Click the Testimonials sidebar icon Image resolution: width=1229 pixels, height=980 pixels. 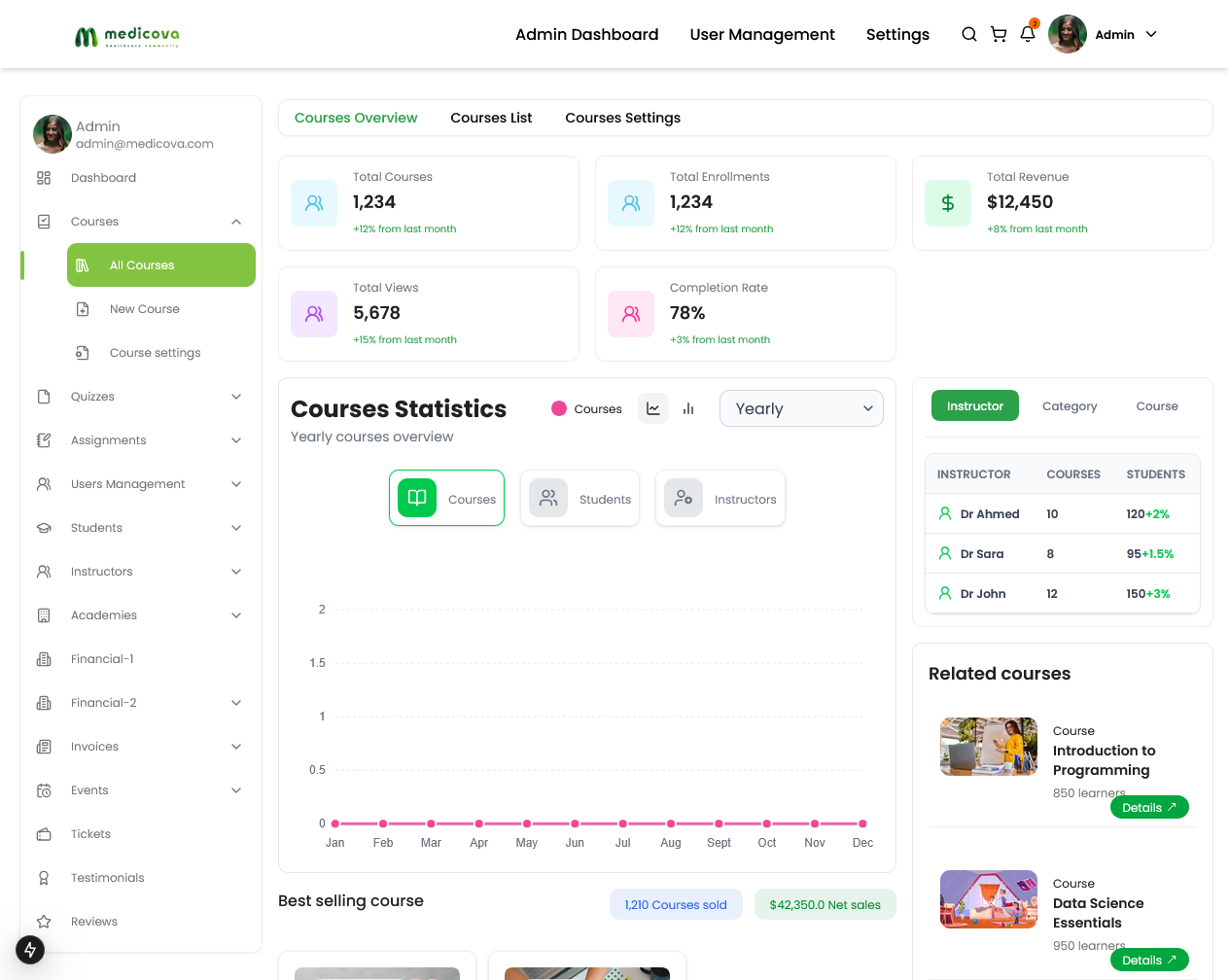click(44, 878)
